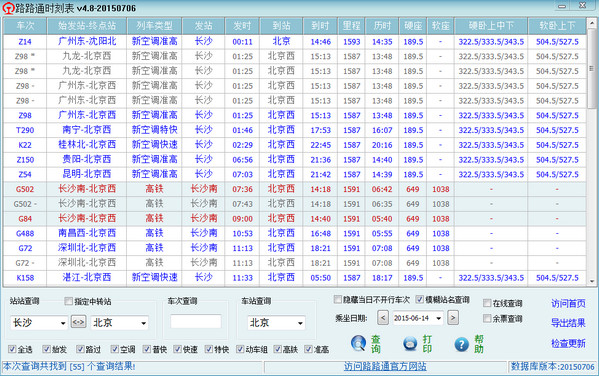Viewport: 599px width, 376px height.
Task: Click 访问首页 link
Action: (x=568, y=303)
